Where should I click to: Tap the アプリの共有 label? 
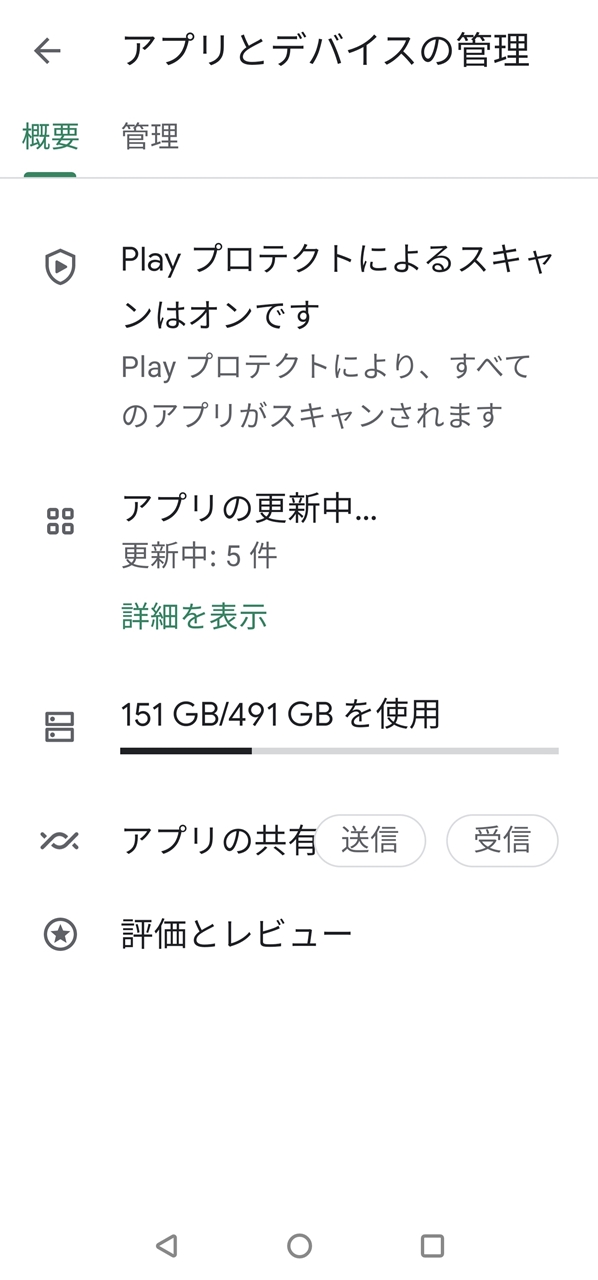click(x=219, y=841)
